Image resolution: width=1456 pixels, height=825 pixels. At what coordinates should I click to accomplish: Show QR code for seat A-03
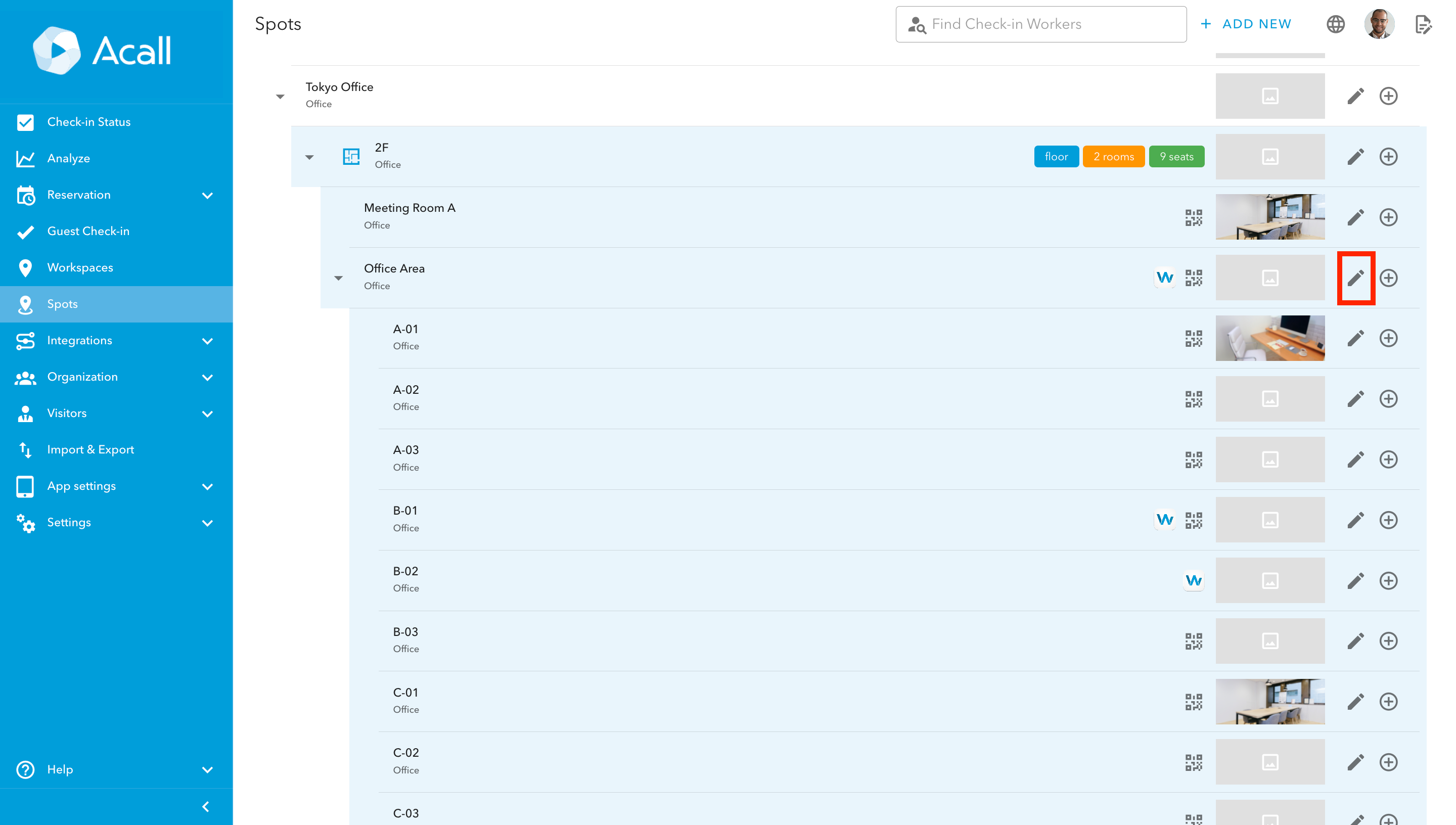coord(1193,460)
